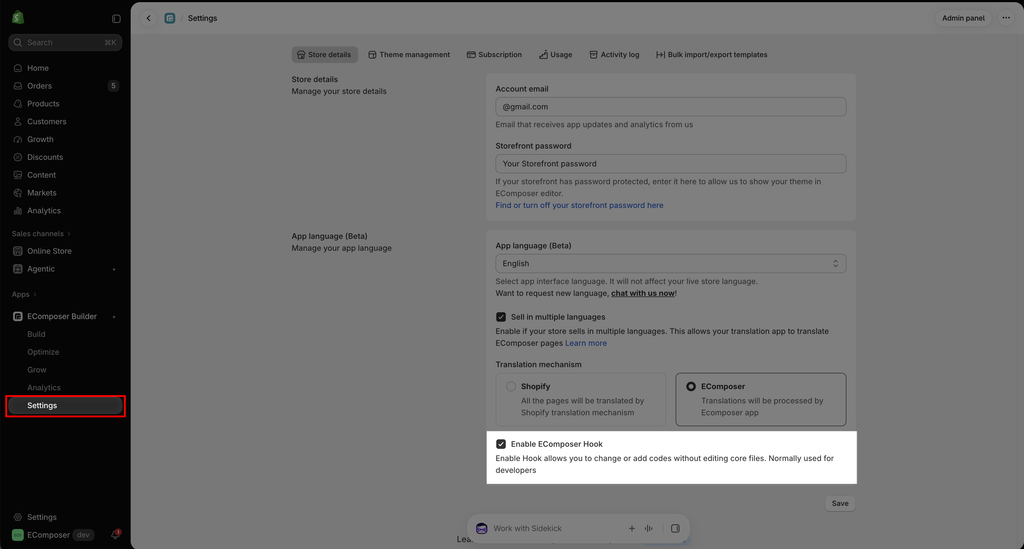Click the Learn more link
Image resolution: width=1024 pixels, height=549 pixels.
tap(586, 343)
